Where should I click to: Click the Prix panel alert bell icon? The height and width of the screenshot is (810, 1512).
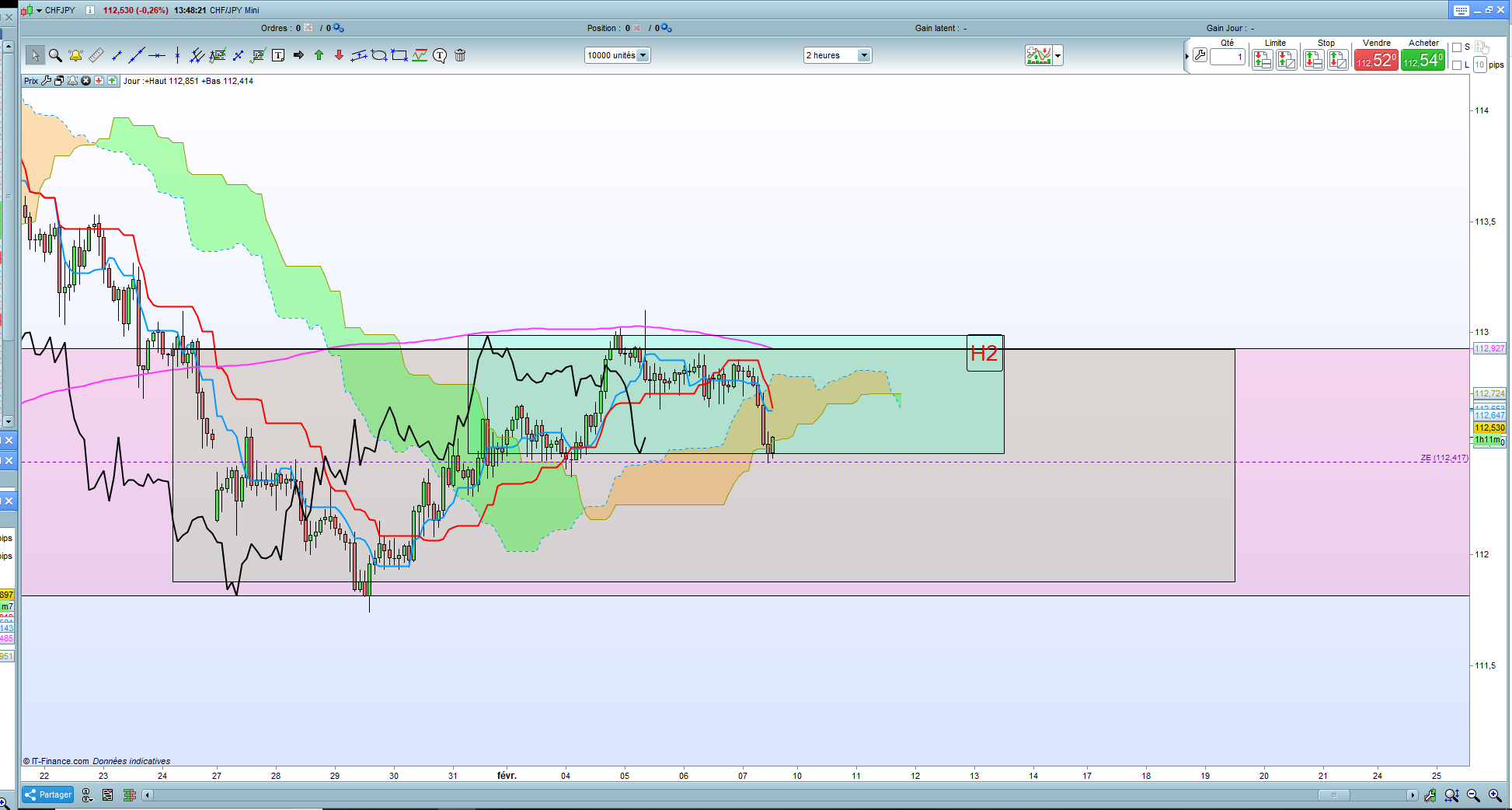pos(72,81)
